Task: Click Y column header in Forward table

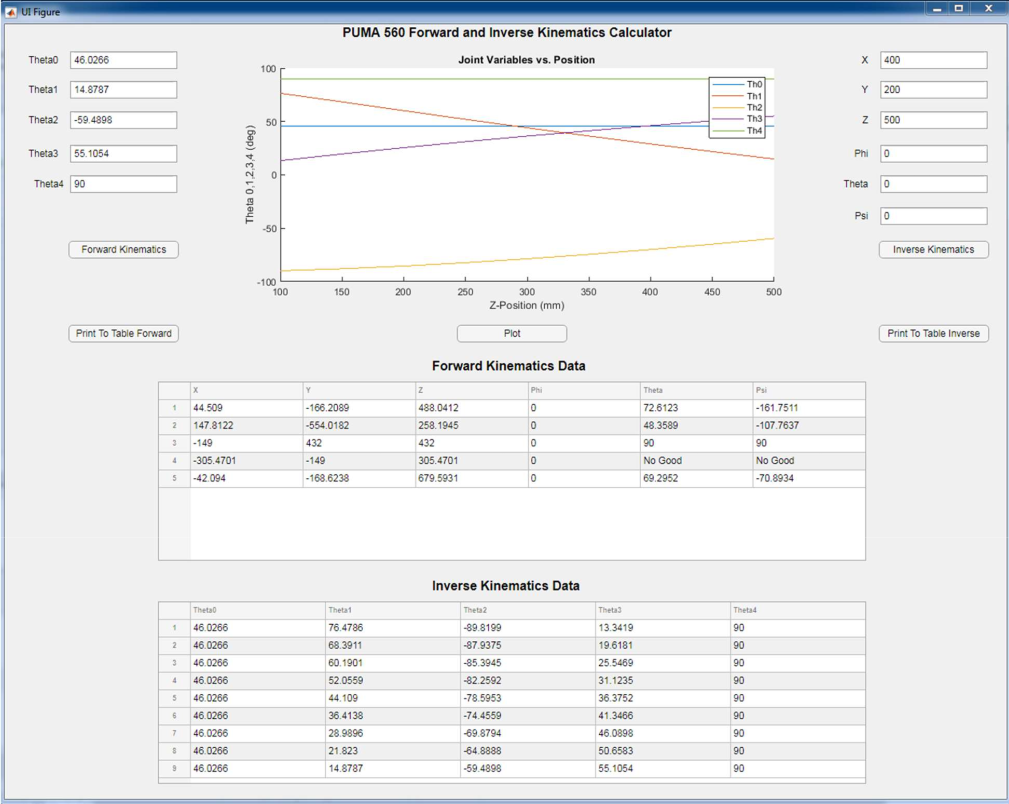Action: (x=359, y=390)
